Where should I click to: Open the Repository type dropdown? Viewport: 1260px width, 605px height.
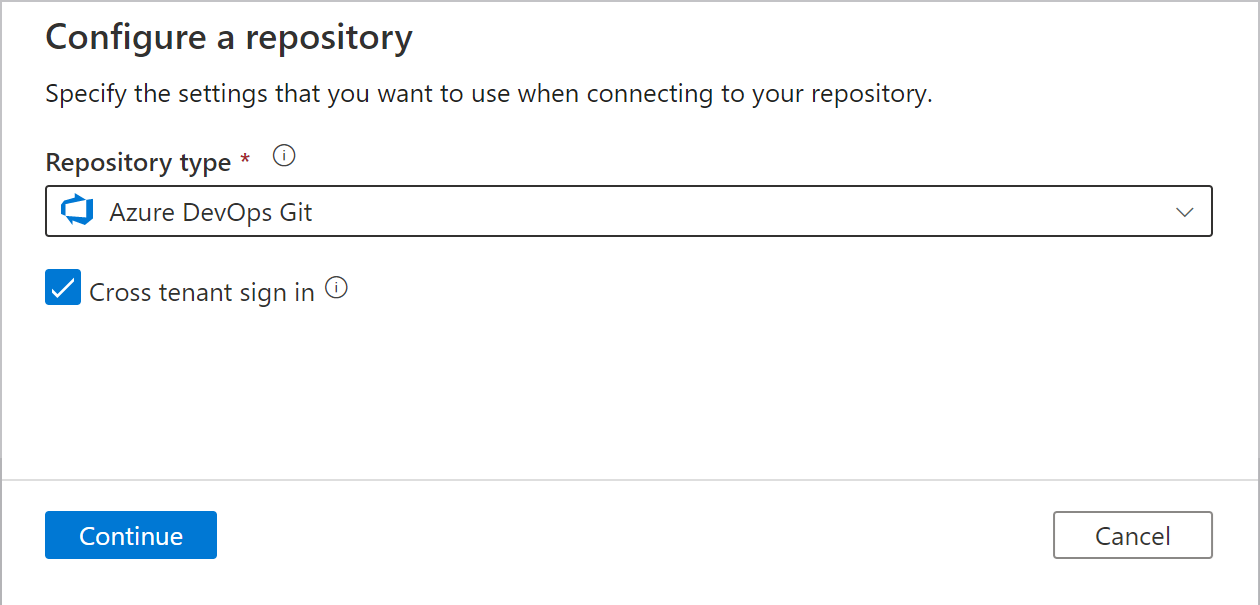pos(629,211)
